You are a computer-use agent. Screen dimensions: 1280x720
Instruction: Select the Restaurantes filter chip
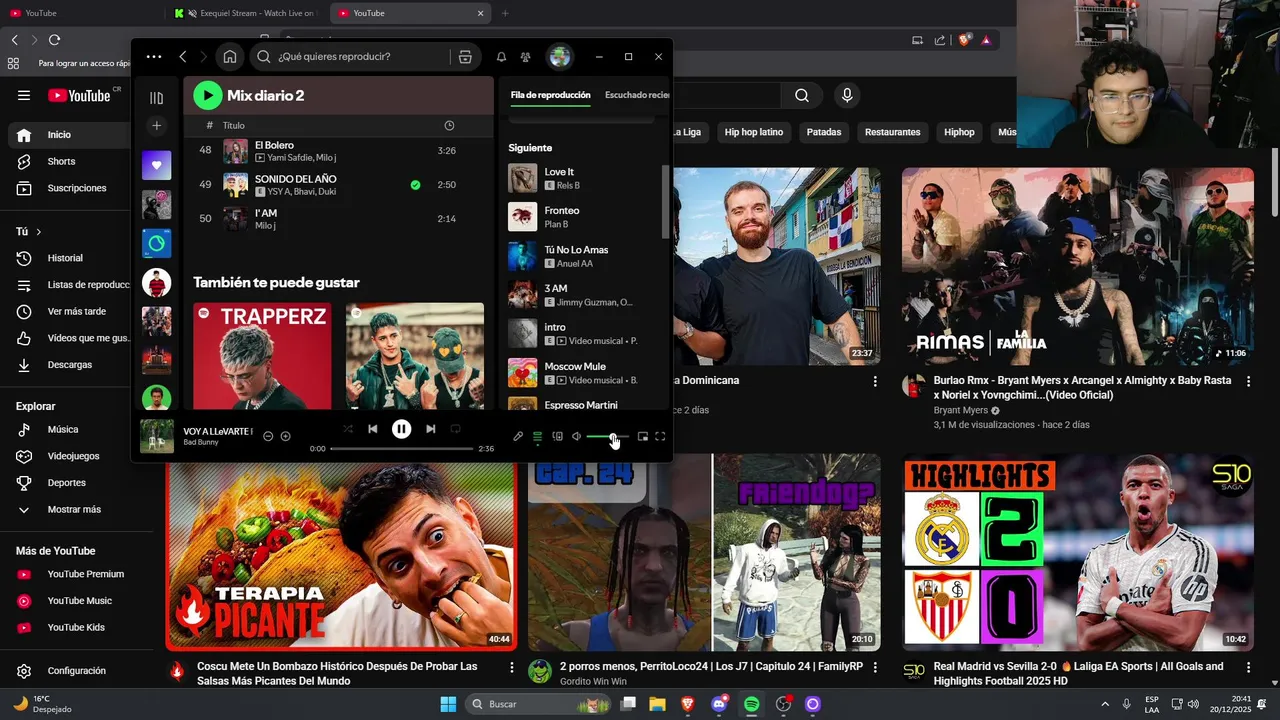click(x=893, y=132)
